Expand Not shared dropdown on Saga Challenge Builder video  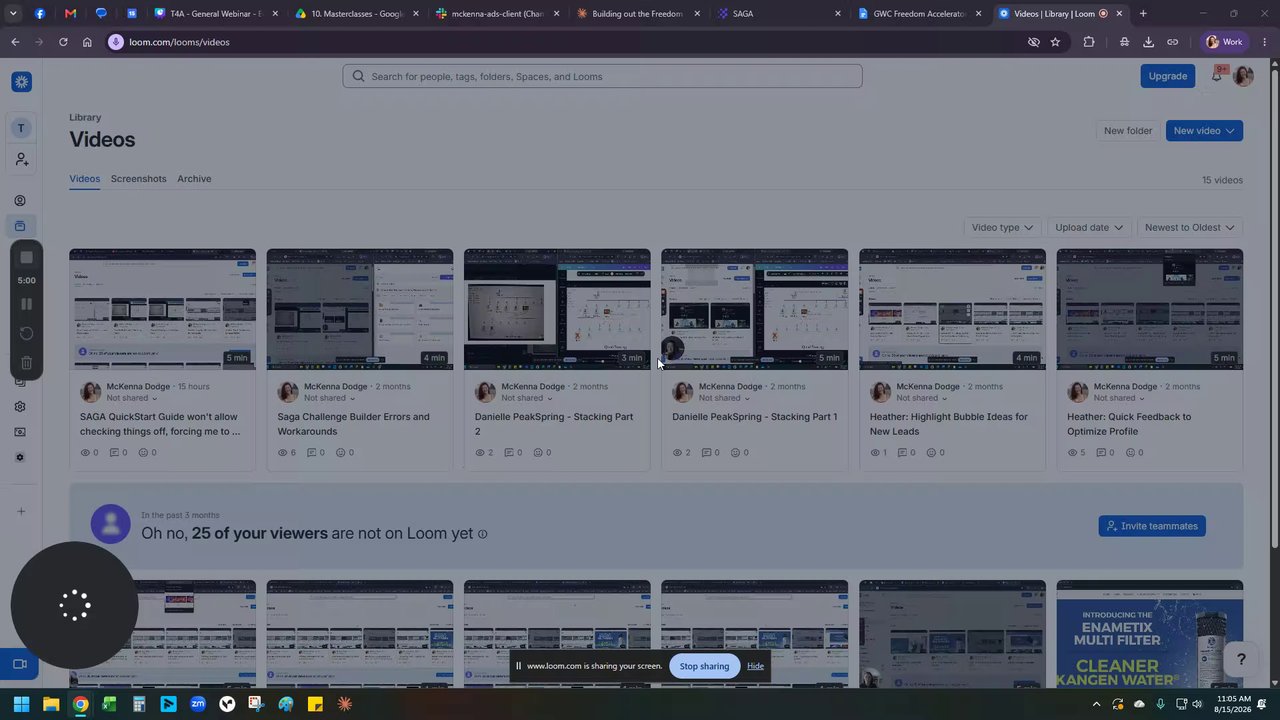330,398
